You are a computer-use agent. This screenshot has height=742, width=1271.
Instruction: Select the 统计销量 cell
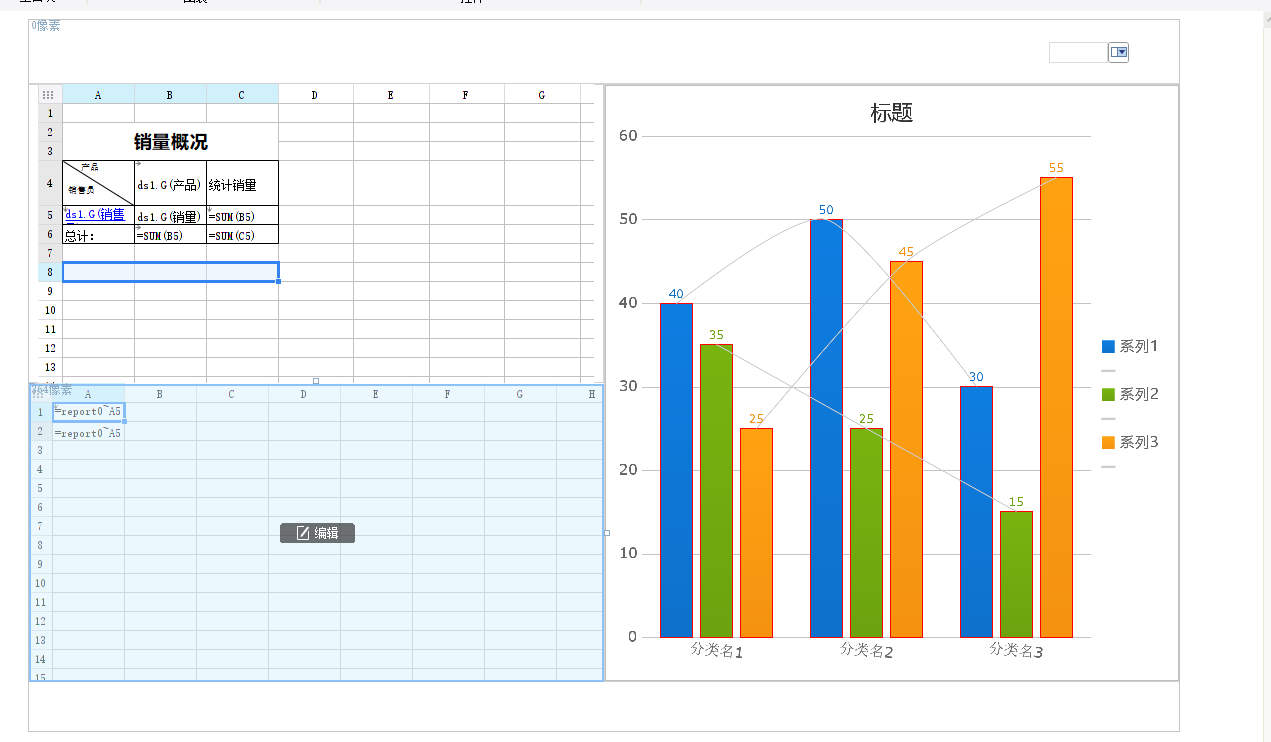[x=242, y=183]
